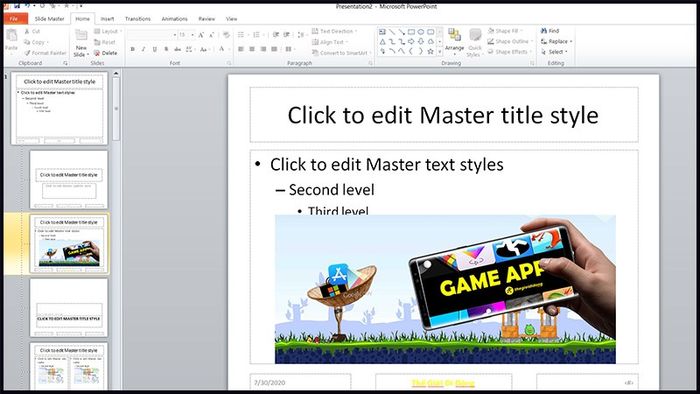Select the top Slide Master thumbnail

(x=60, y=108)
